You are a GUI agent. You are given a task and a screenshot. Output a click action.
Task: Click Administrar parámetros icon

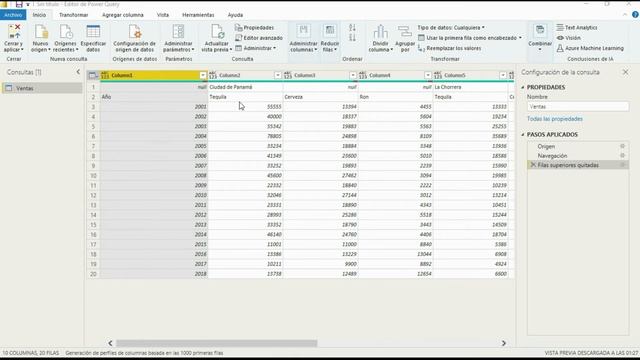click(x=178, y=32)
